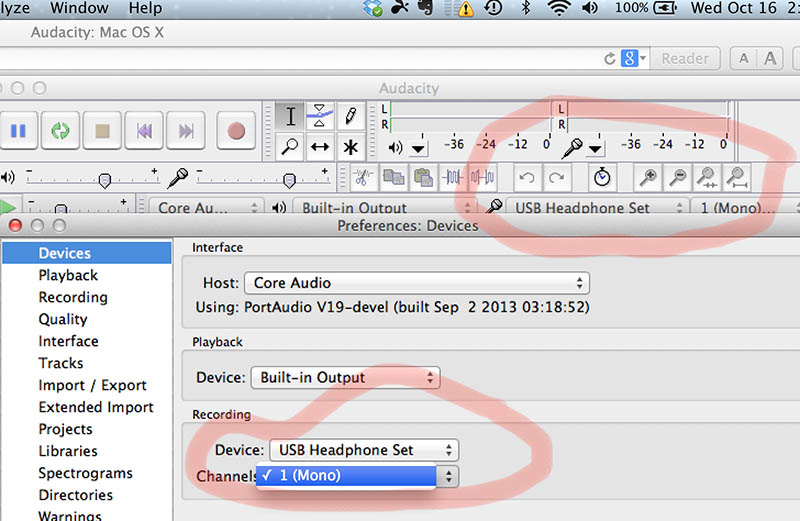Skip to end of the track
Viewport: 800px width, 521px height.
[186, 131]
